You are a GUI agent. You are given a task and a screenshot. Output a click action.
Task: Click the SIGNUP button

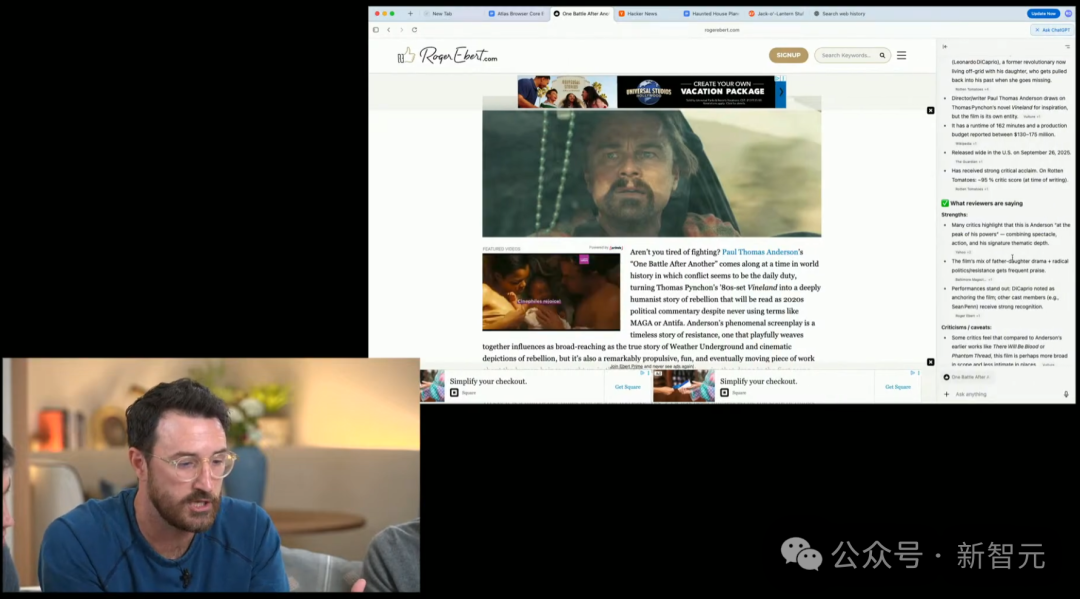(x=788, y=56)
